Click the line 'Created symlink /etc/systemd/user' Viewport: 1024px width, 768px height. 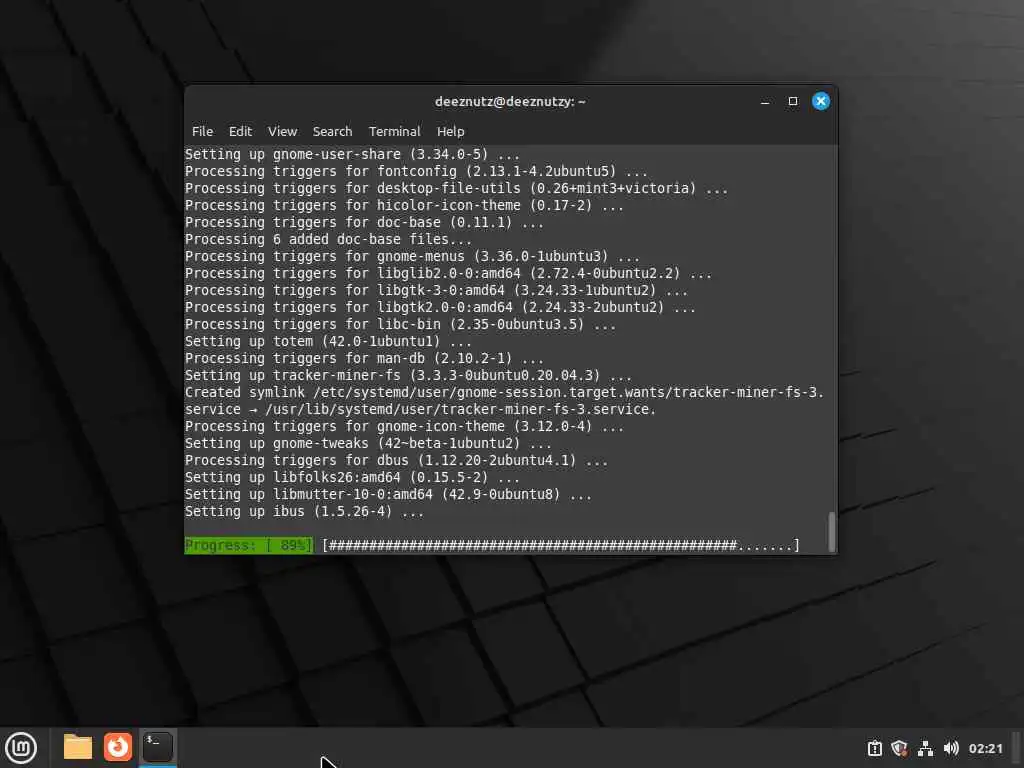[x=505, y=392]
